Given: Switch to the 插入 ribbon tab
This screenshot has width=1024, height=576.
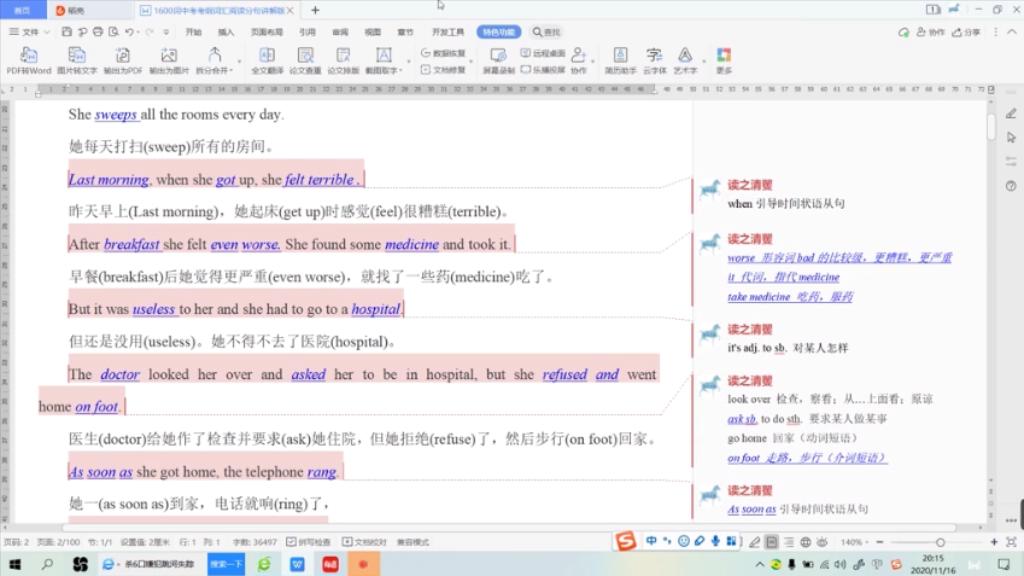Looking at the screenshot, I should pos(226,32).
